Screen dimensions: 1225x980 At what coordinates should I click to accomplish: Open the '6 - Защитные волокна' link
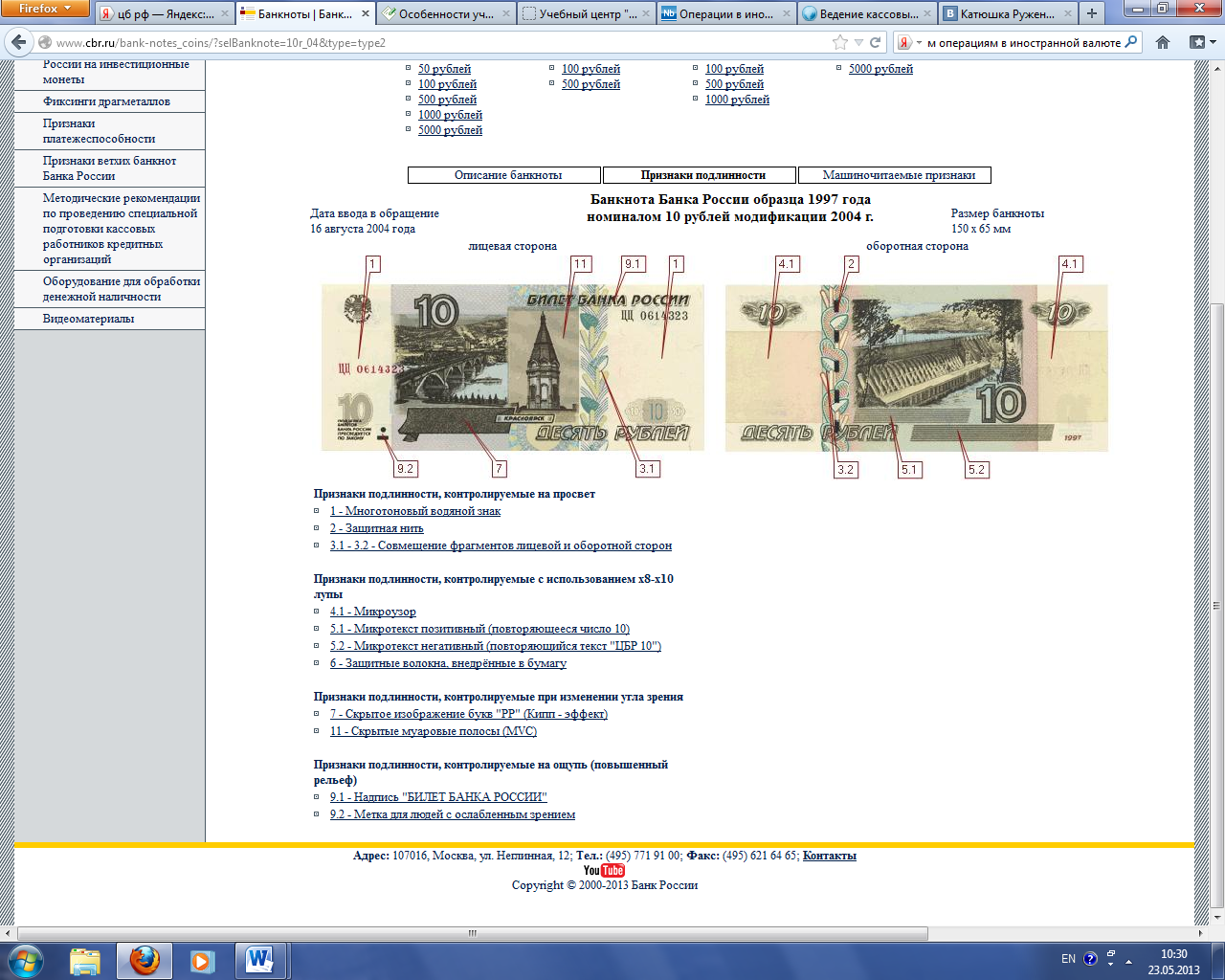448,663
